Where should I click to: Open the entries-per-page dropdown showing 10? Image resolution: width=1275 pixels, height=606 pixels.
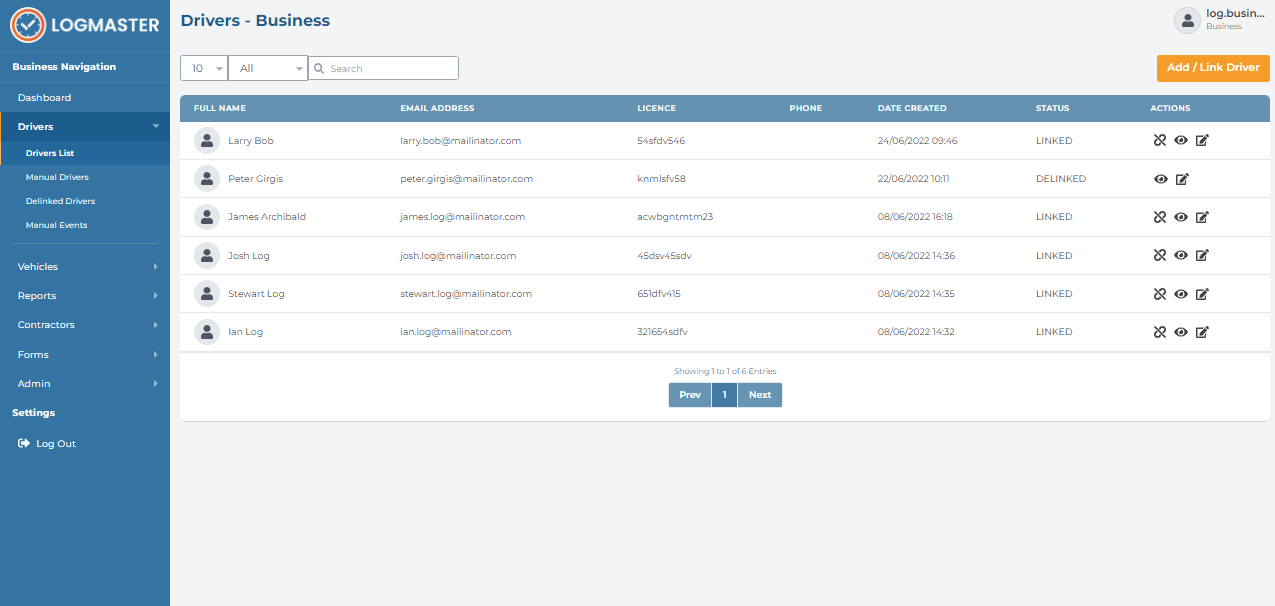(204, 68)
